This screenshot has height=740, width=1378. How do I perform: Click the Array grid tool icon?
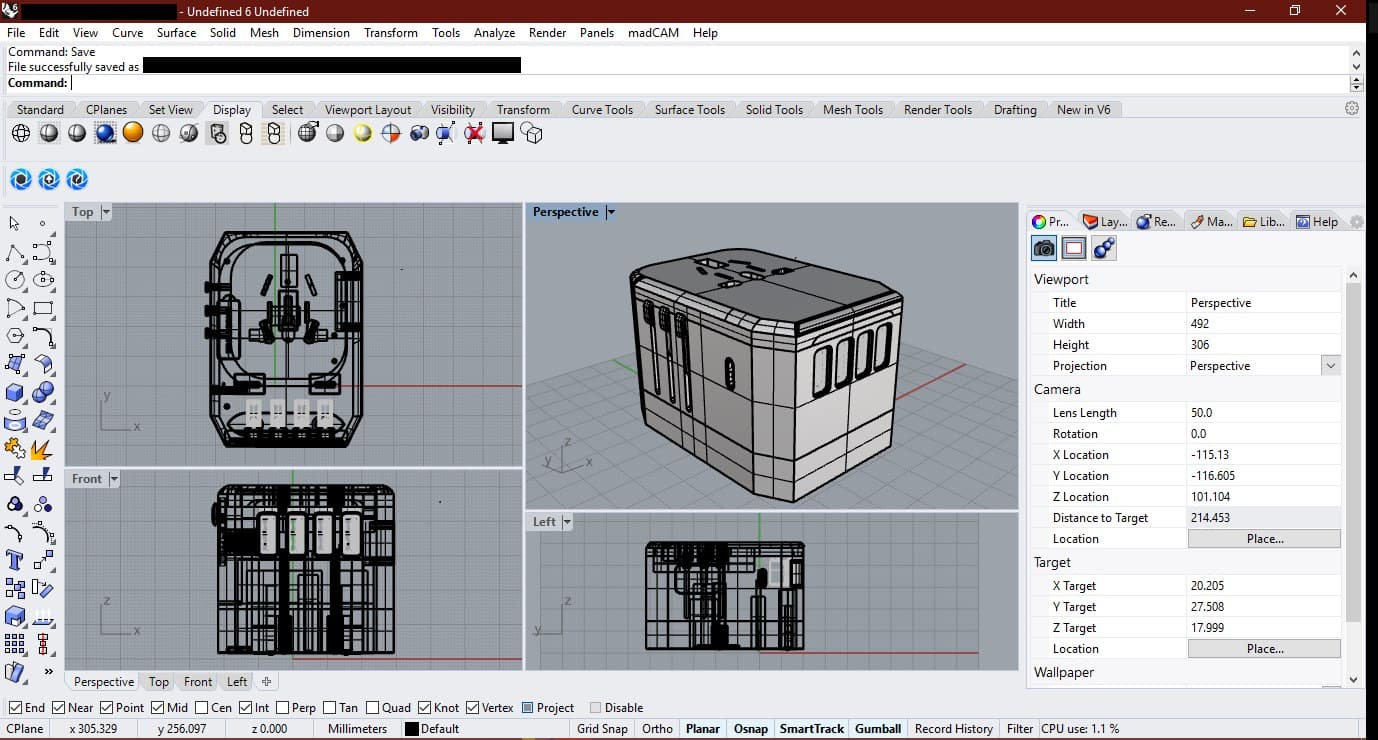(x=15, y=644)
